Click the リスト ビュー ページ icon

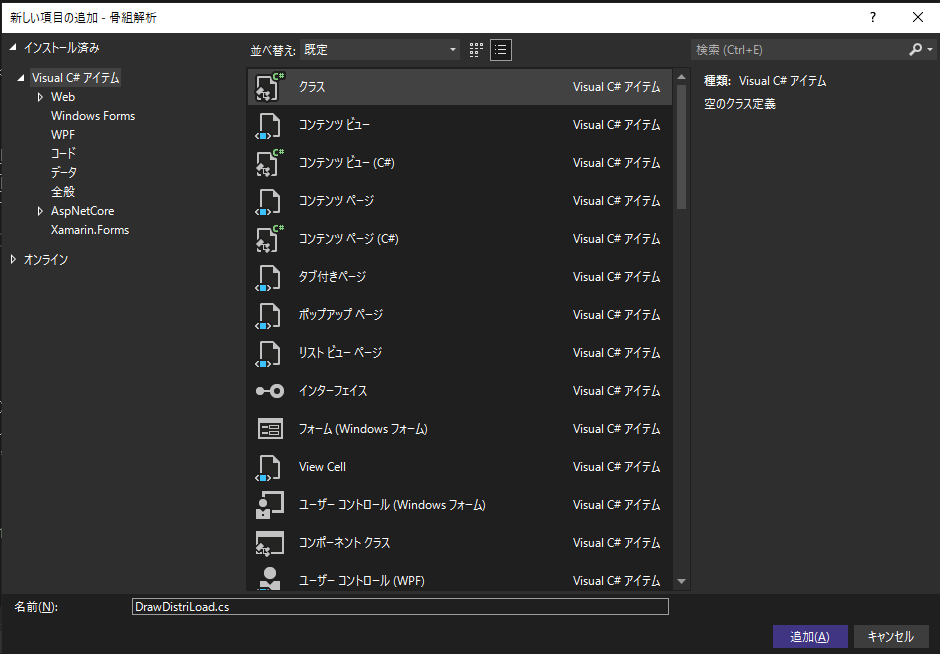tap(268, 353)
